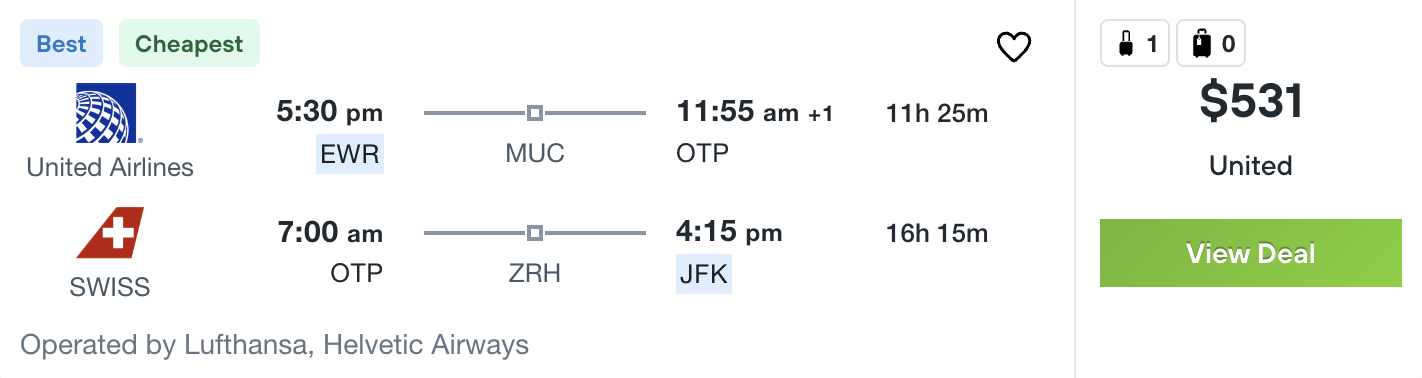Click the 11h 25m outbound duration

[937, 113]
